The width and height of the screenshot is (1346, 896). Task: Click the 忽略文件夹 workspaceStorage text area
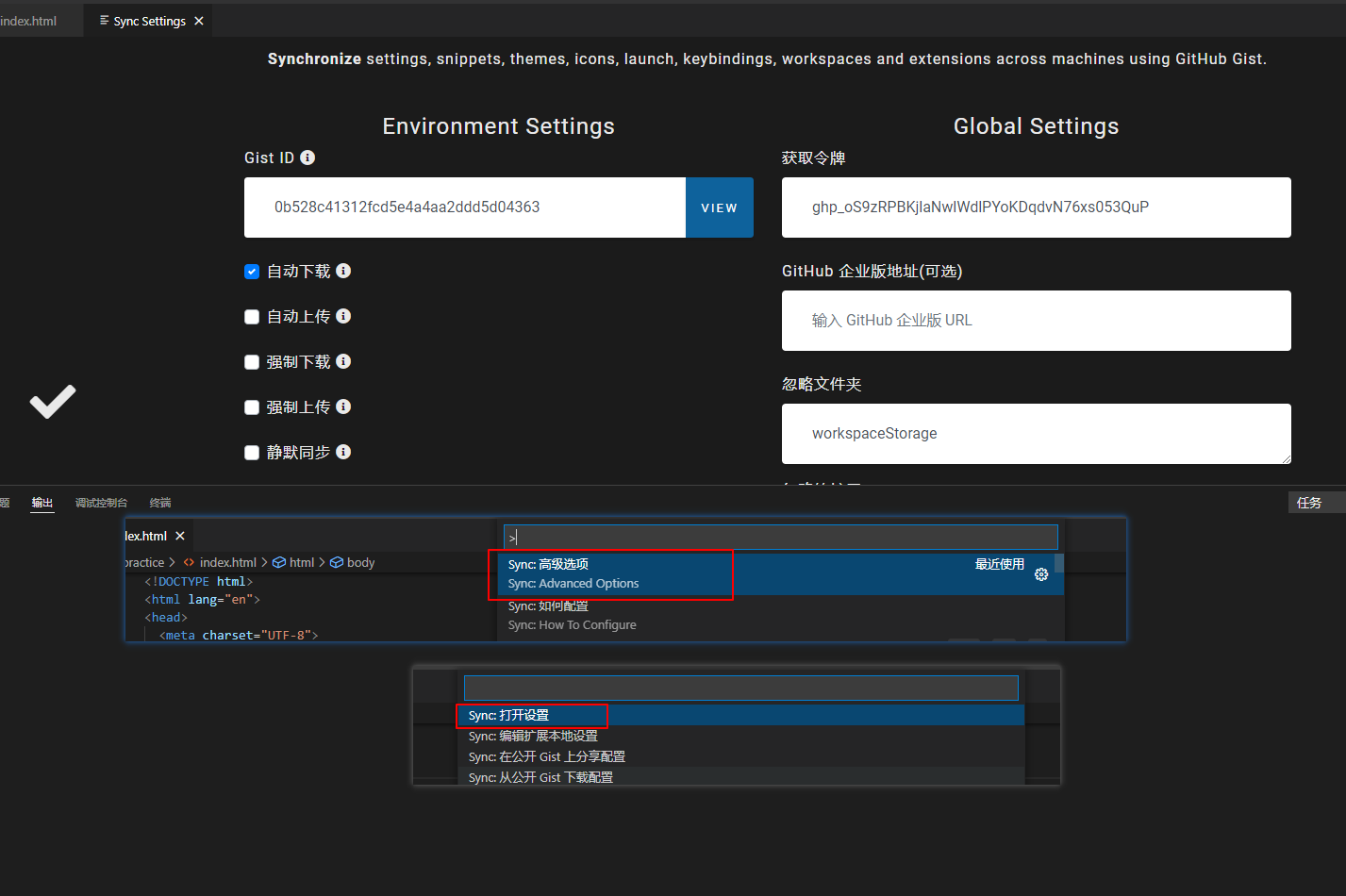[1037, 434]
